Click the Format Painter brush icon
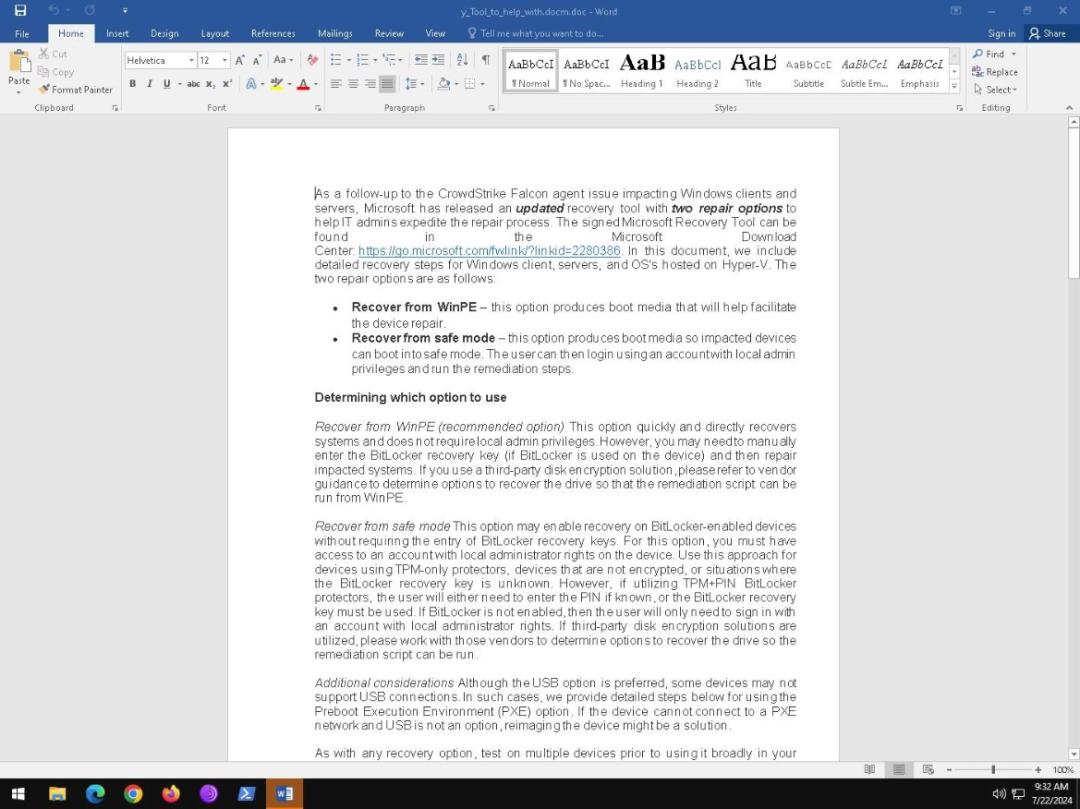The image size is (1080, 809). coord(44,90)
